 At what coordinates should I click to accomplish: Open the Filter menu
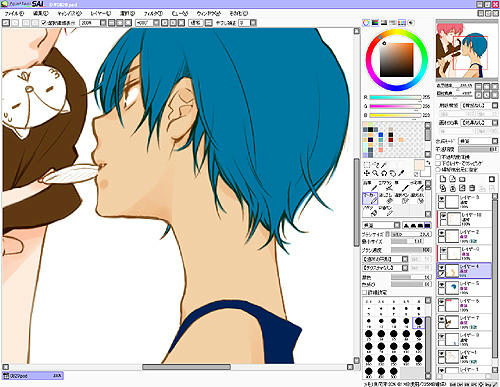coord(153,13)
